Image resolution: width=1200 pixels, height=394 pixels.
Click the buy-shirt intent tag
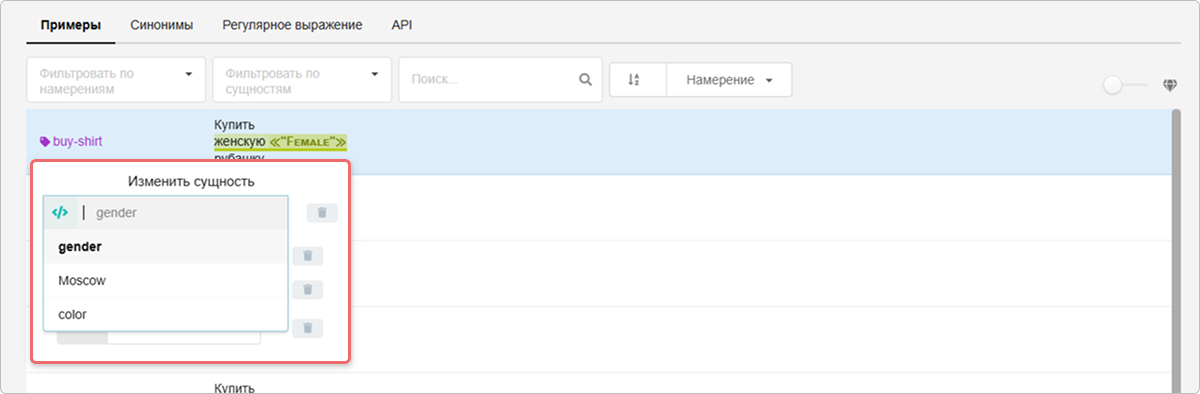(70, 141)
